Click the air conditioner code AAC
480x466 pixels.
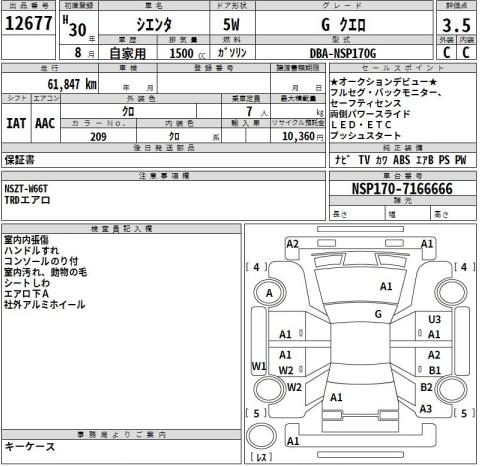tap(45, 123)
